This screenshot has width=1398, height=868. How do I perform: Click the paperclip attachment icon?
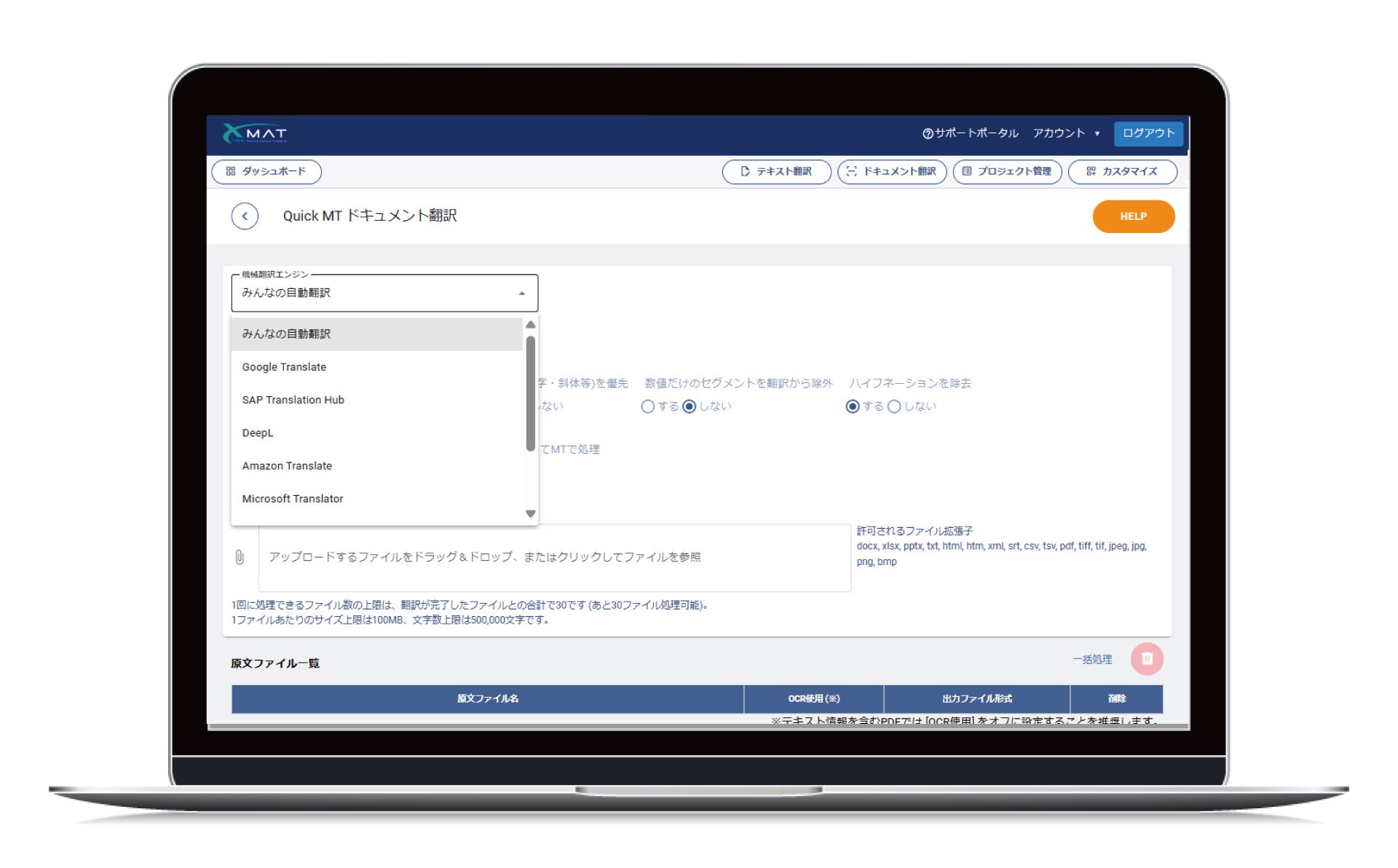pyautogui.click(x=240, y=558)
